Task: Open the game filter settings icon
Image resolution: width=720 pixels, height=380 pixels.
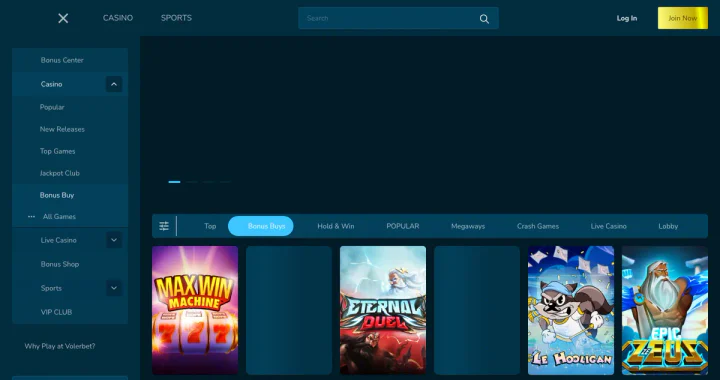Action: 164,226
